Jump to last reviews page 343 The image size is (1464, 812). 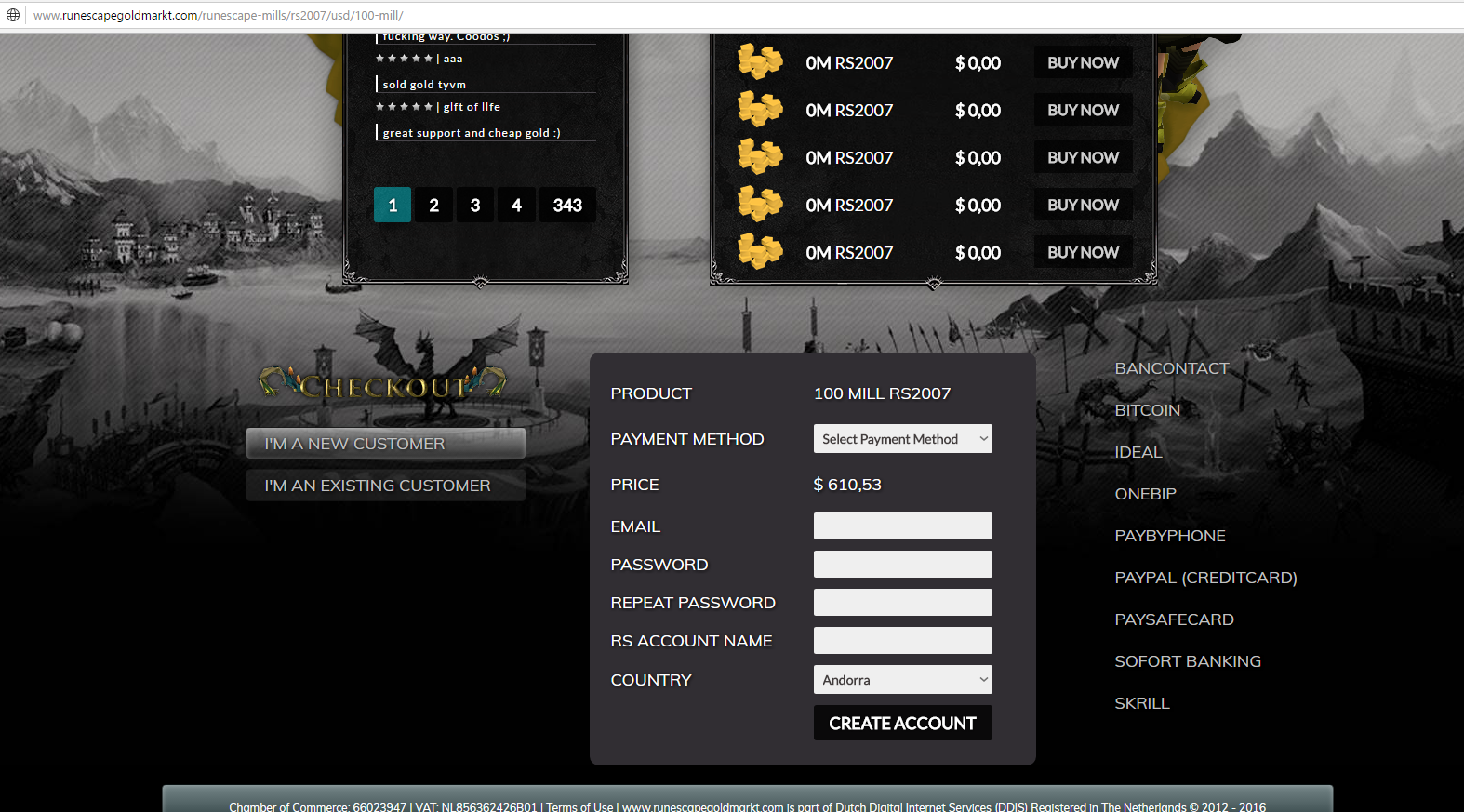tap(567, 205)
